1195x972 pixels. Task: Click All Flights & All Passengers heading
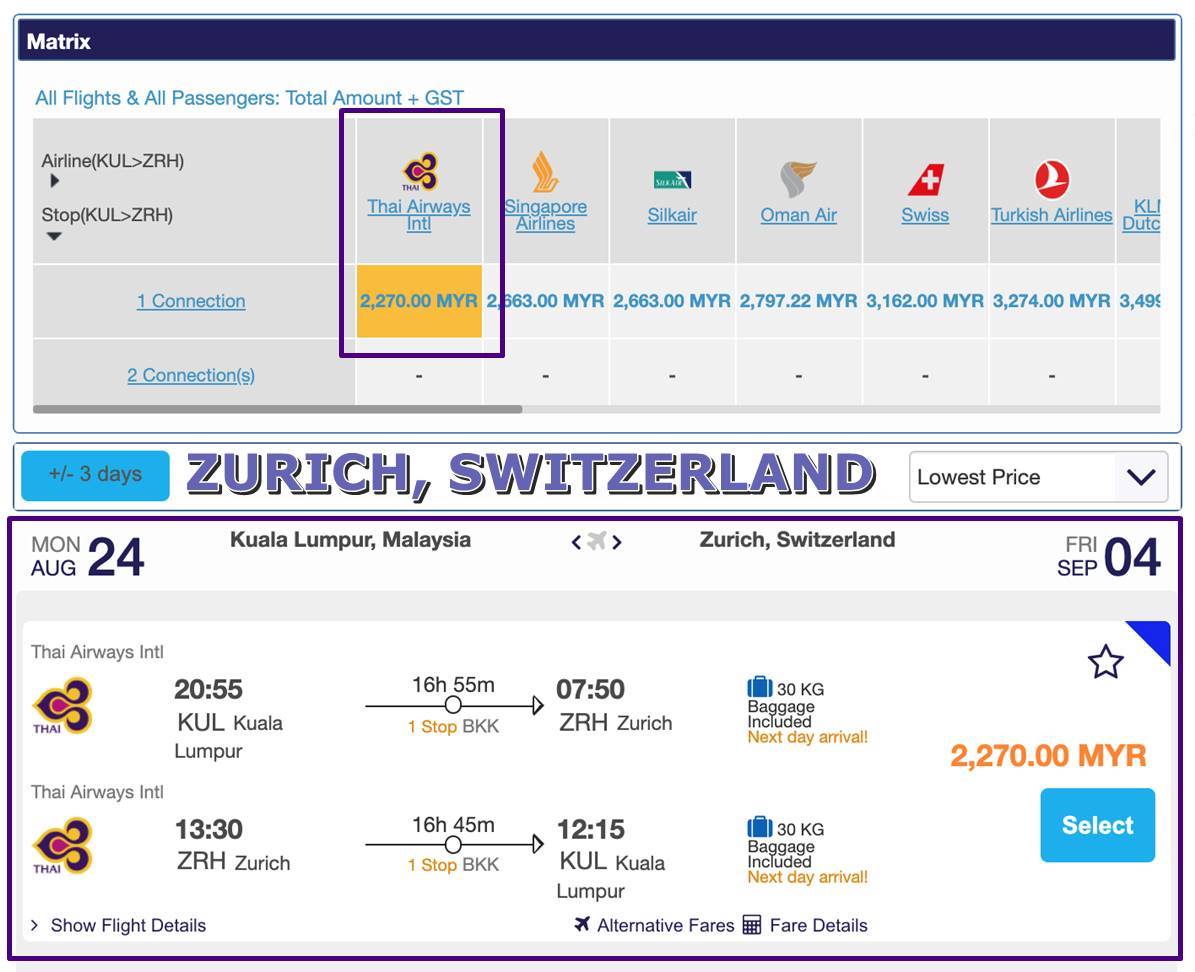coord(249,98)
